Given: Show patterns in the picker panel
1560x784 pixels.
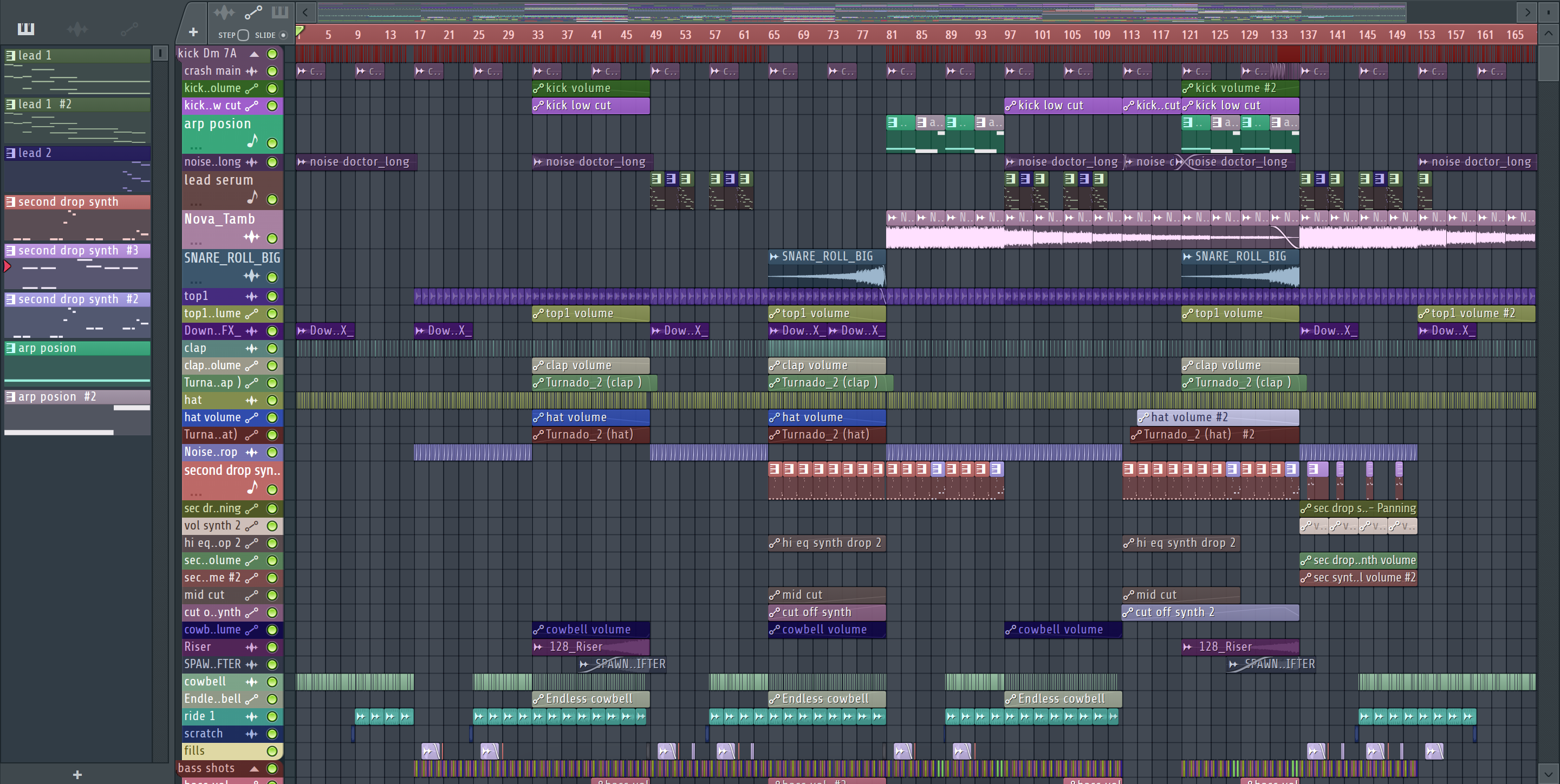Looking at the screenshot, I should click(26, 29).
